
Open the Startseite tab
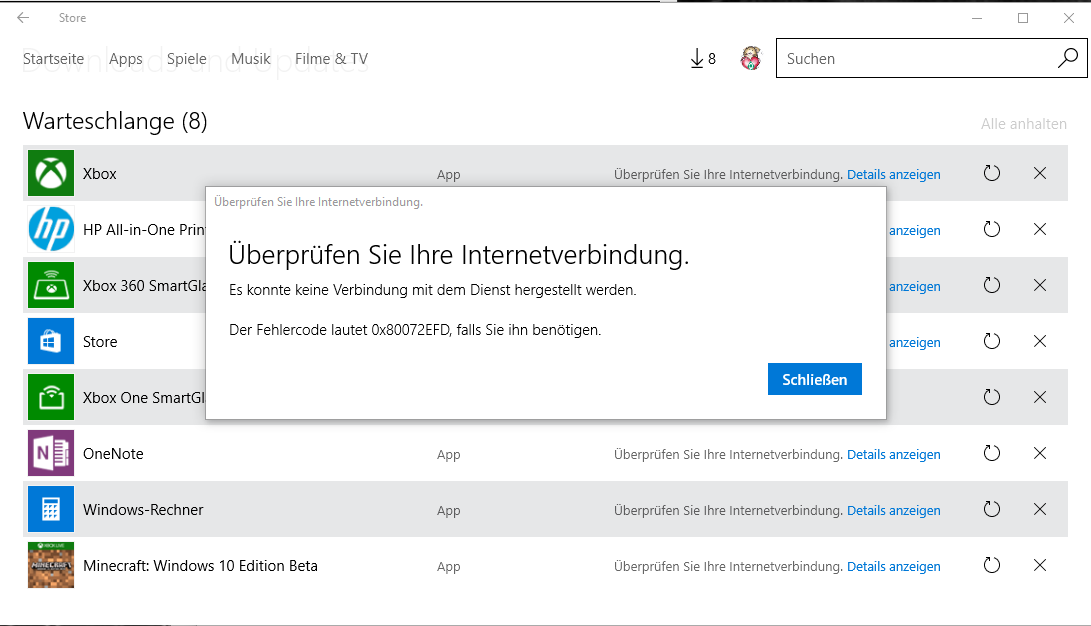point(54,59)
